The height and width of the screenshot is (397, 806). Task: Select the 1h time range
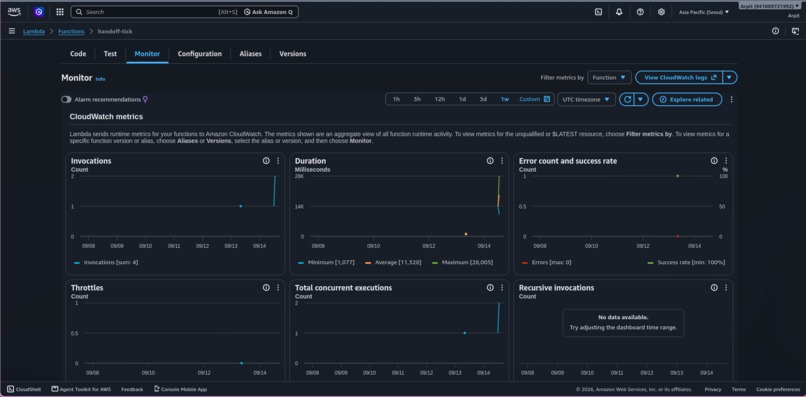(x=396, y=99)
